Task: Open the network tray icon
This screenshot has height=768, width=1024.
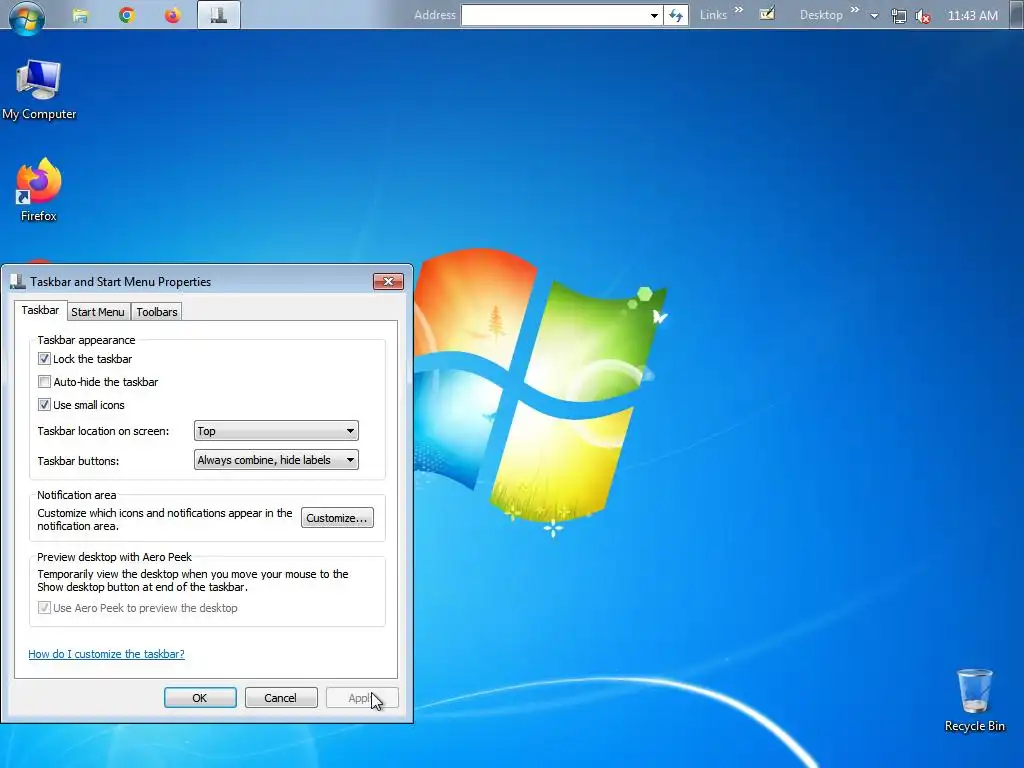Action: 899,16
